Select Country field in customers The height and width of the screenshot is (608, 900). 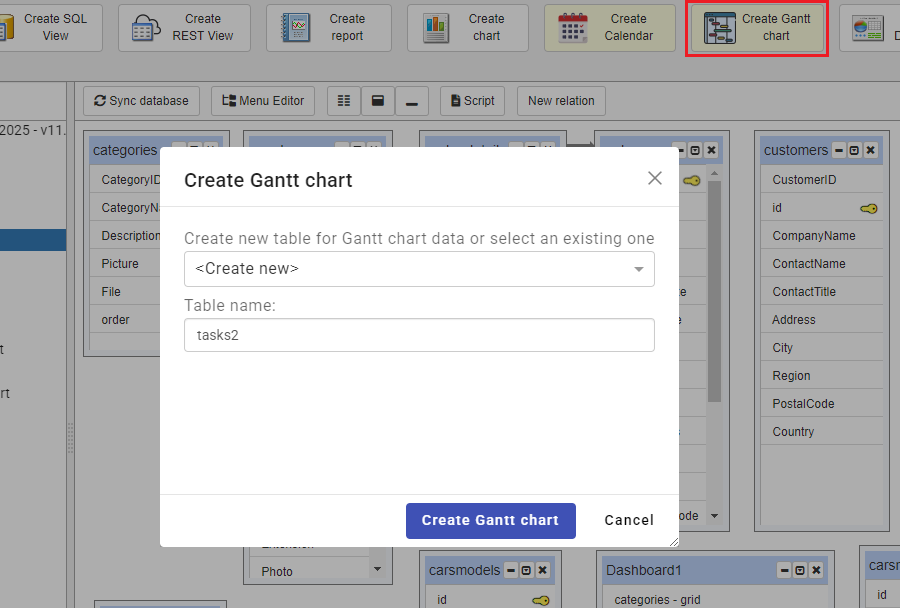(x=821, y=432)
